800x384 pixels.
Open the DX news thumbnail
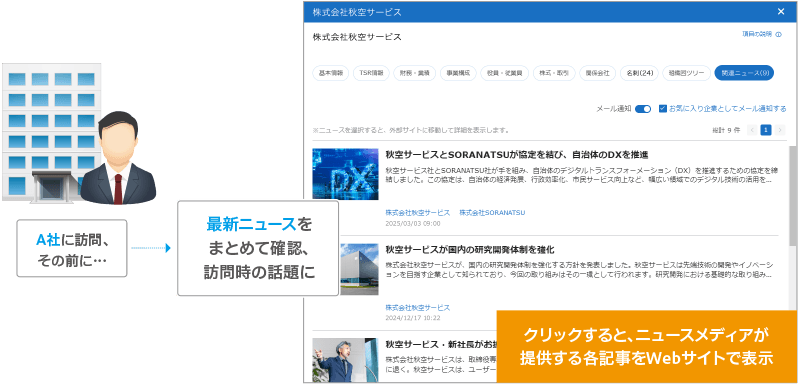[x=345, y=174]
